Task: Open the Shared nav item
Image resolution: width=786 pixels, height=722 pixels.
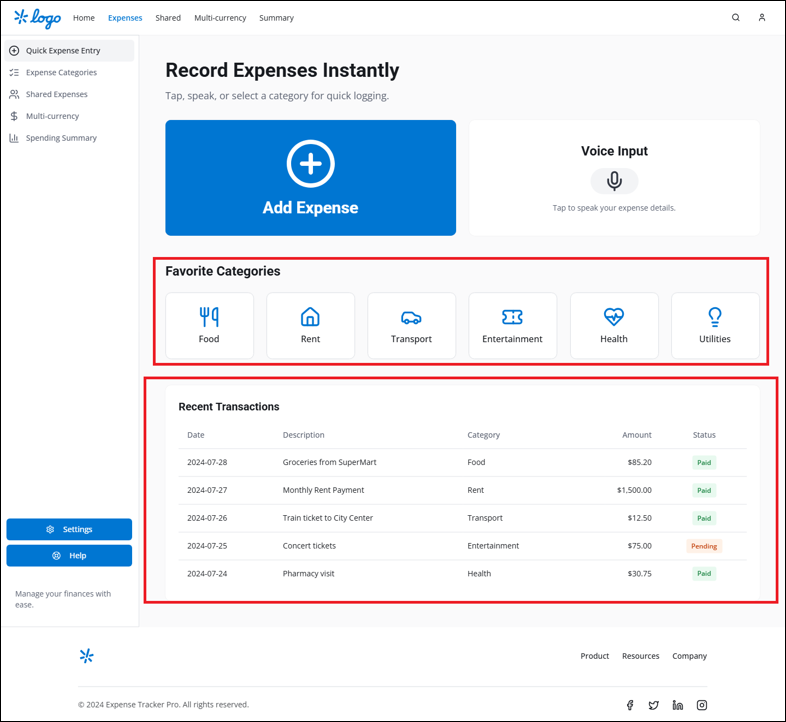Action: pos(168,18)
